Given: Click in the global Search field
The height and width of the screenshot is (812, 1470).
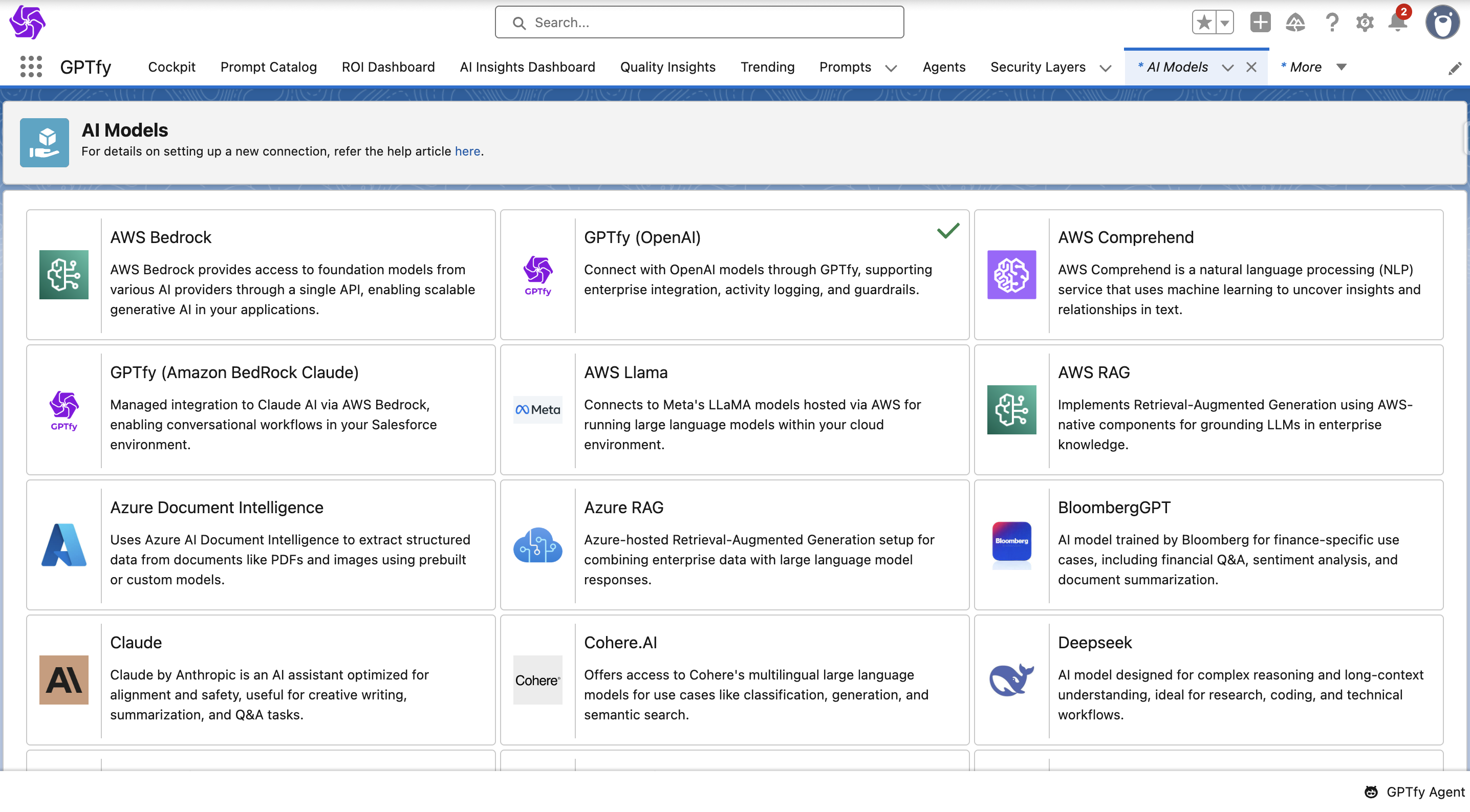Looking at the screenshot, I should [x=699, y=23].
